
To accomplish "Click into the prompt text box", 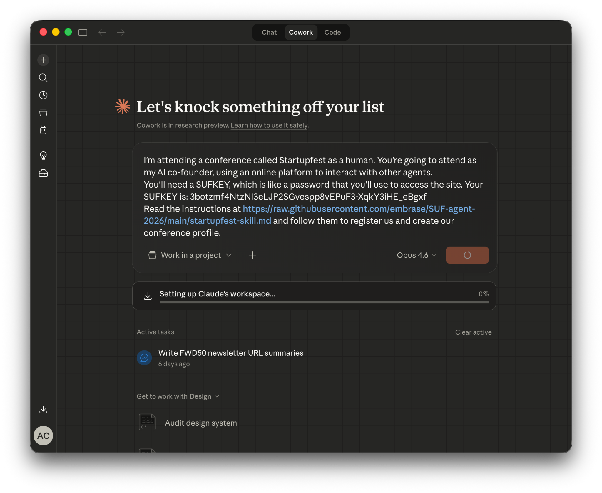I will (x=314, y=196).
